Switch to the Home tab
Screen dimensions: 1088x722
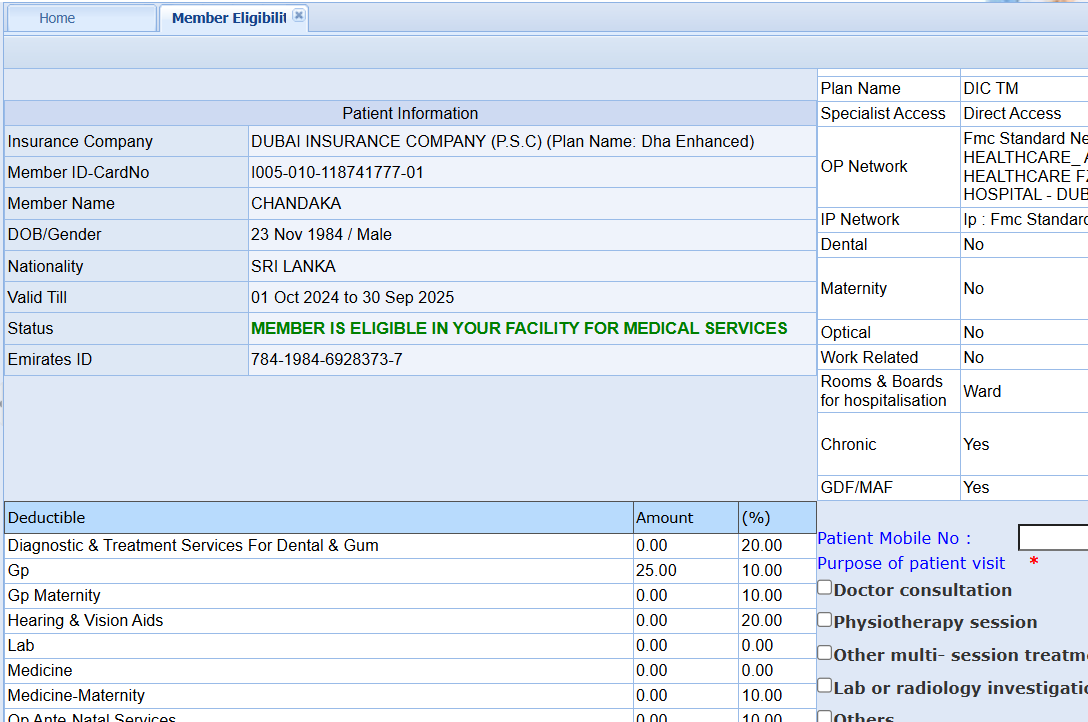point(57,18)
